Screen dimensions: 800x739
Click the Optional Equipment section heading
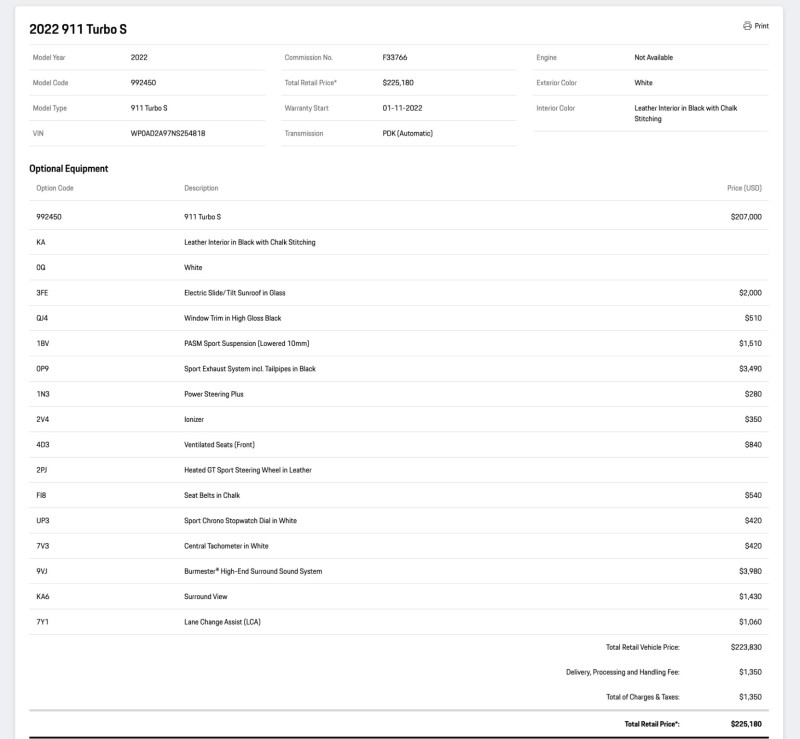tap(68, 168)
